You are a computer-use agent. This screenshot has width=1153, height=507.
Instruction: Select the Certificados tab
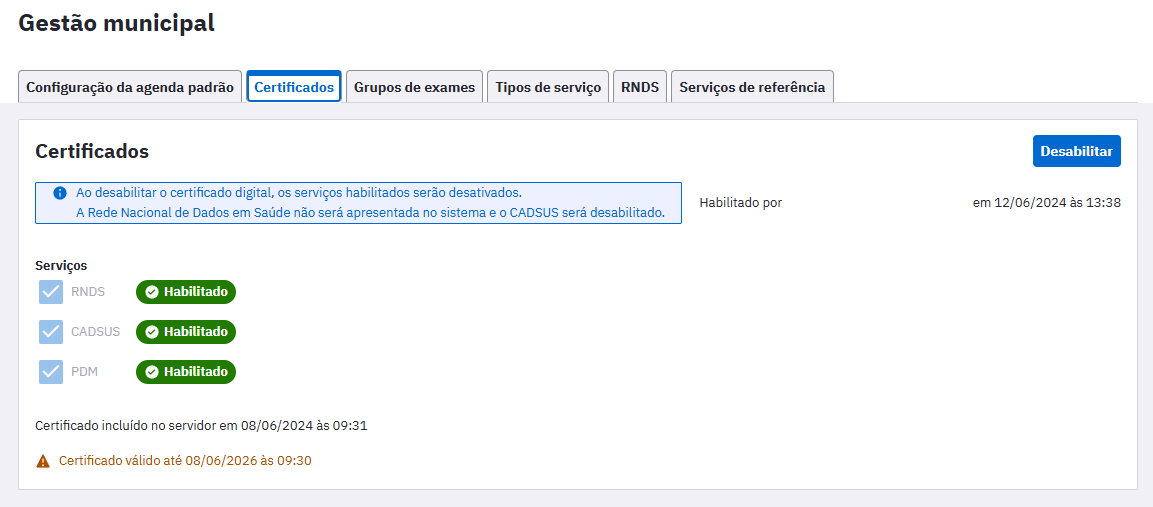(x=294, y=87)
